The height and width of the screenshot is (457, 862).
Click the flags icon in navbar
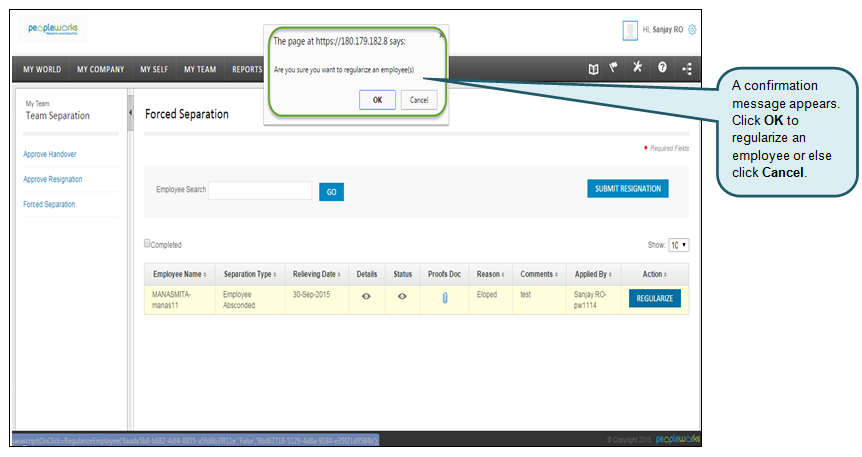pyautogui.click(x=614, y=69)
